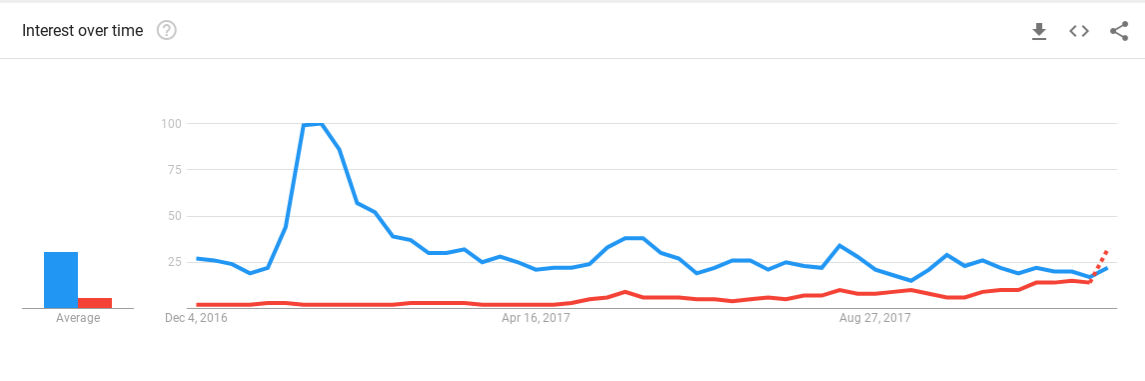Click the red dotted forecast segment
1145x381 pixels.
(1098, 266)
